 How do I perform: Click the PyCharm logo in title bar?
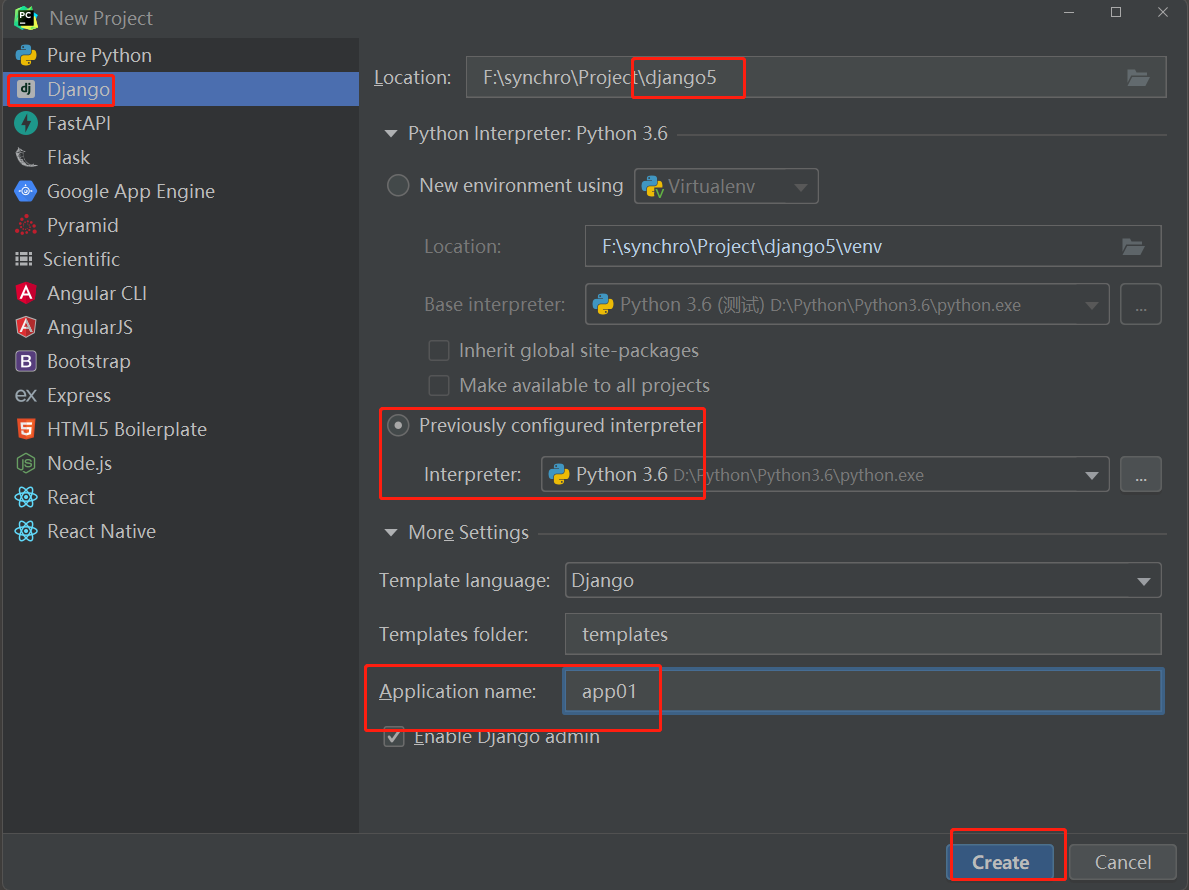tap(26, 17)
